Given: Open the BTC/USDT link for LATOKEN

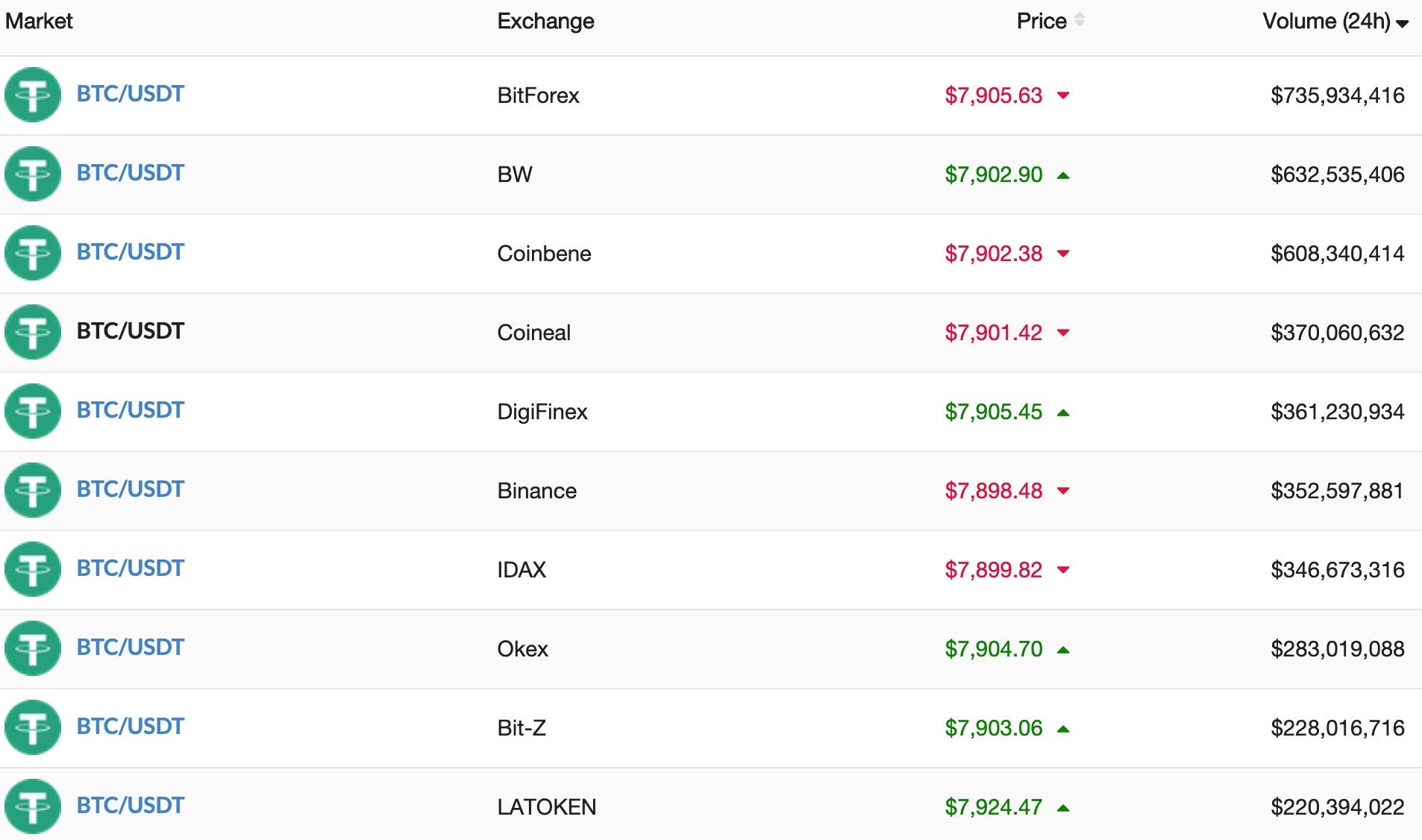Looking at the screenshot, I should pyautogui.click(x=130, y=806).
